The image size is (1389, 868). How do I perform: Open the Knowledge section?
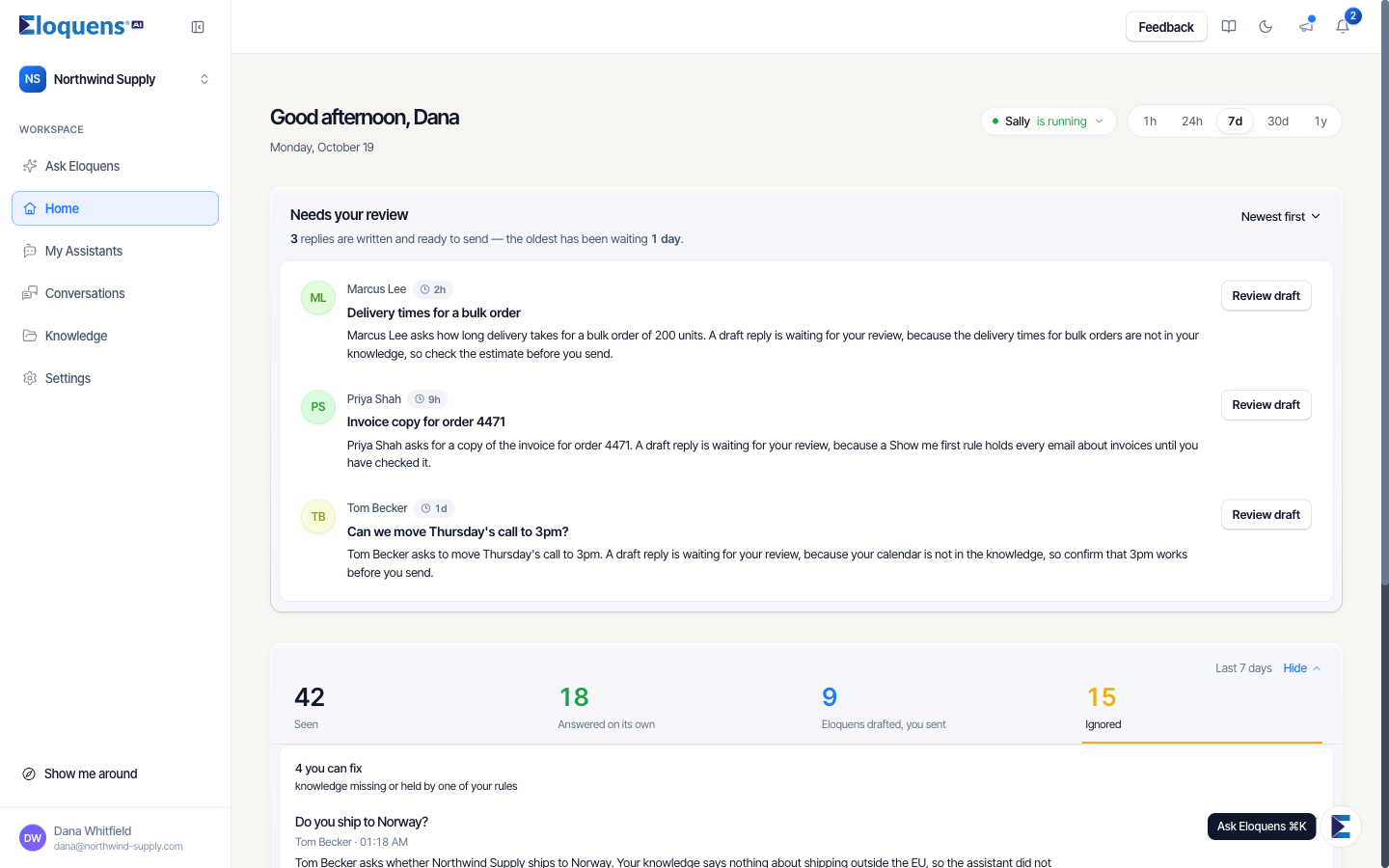(x=115, y=336)
